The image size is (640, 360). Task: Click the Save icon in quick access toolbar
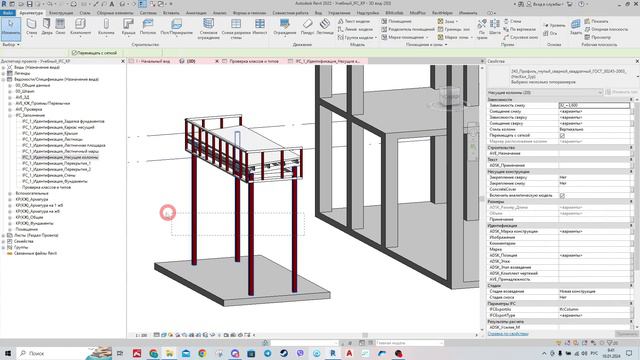click(x=29, y=4)
